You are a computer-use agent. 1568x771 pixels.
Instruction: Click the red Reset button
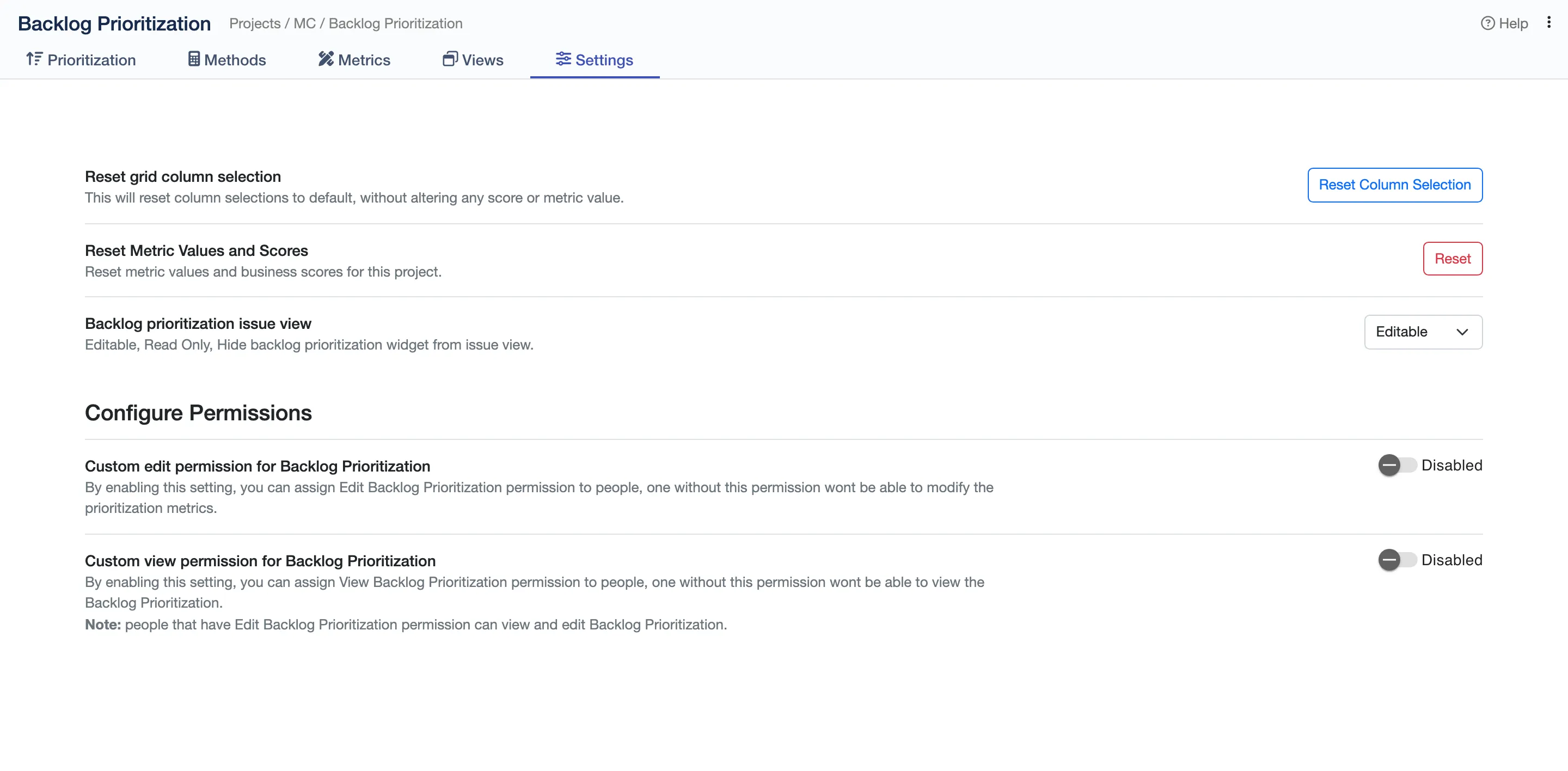pos(1453,259)
